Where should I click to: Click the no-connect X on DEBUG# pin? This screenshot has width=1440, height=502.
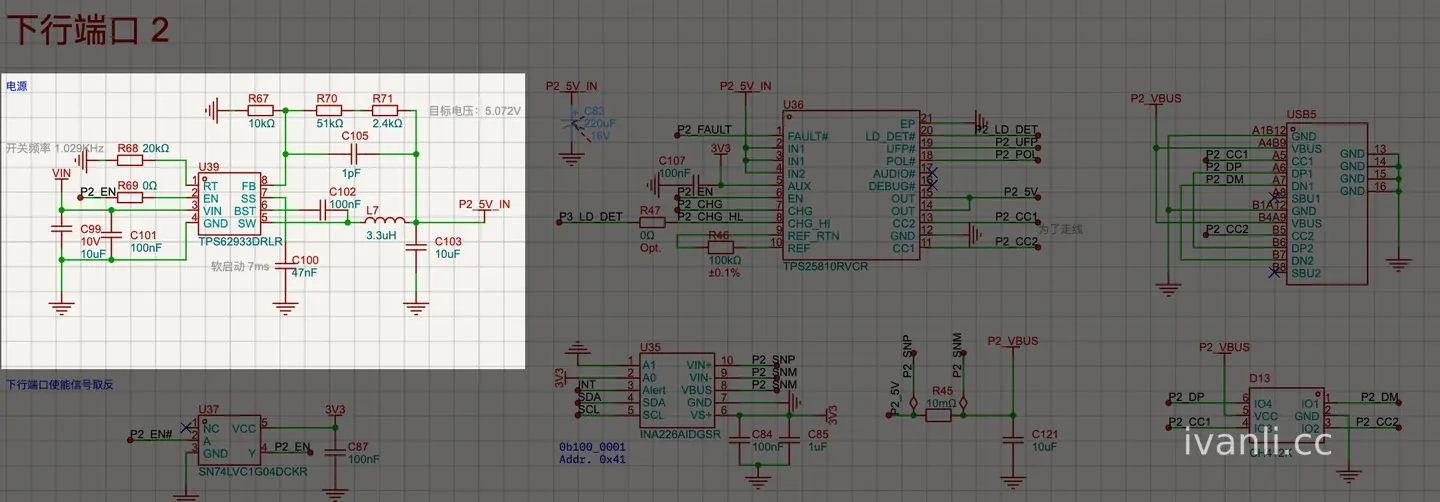click(933, 185)
